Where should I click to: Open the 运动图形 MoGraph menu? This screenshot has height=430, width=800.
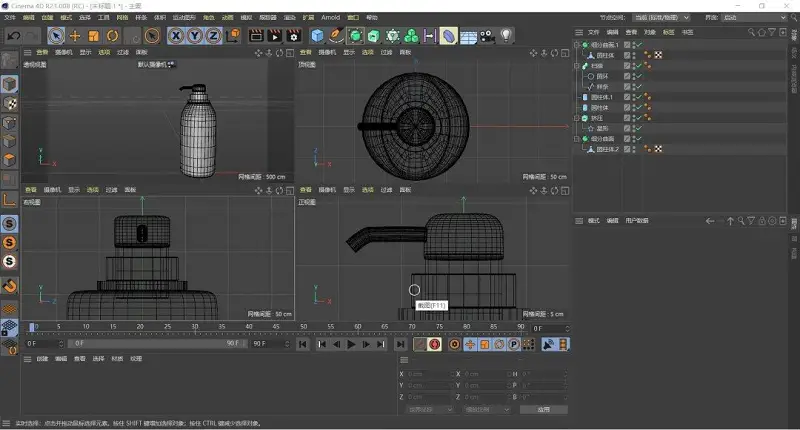pos(184,17)
